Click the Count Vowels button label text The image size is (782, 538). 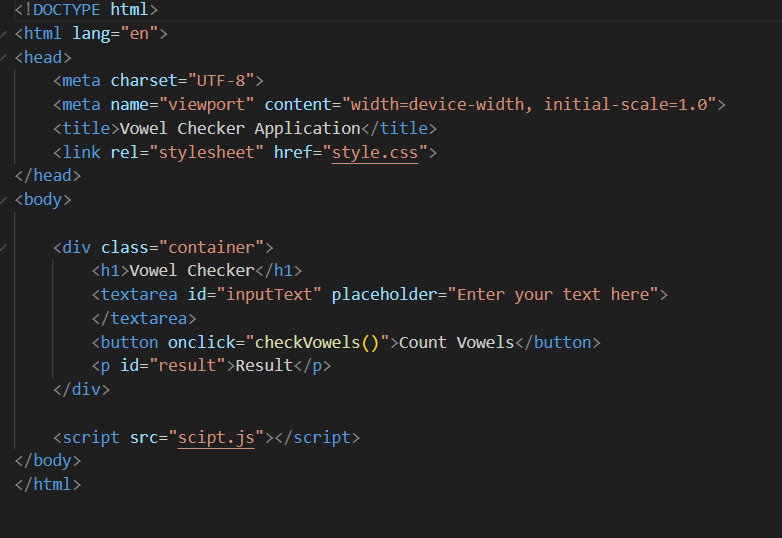coord(456,342)
